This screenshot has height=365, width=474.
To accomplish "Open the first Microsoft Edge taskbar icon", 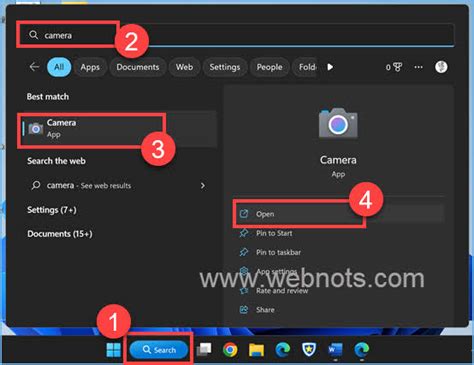I will [x=283, y=350].
